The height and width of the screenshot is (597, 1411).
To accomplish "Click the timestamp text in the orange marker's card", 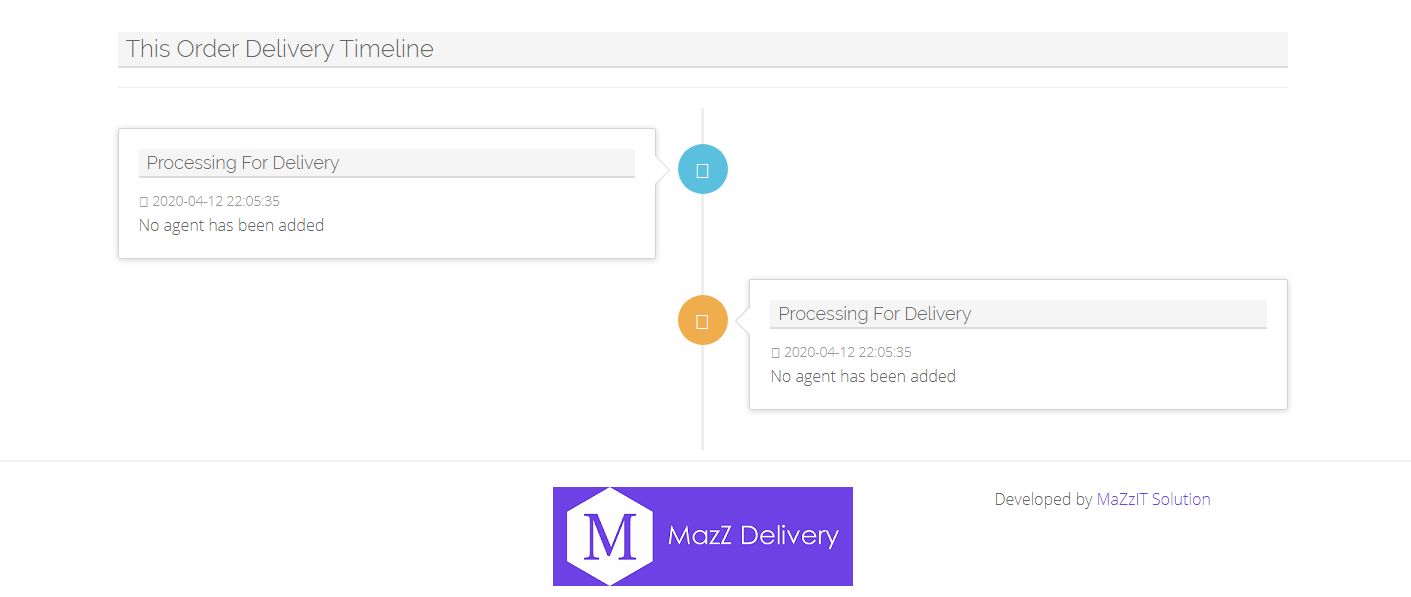I will (848, 352).
